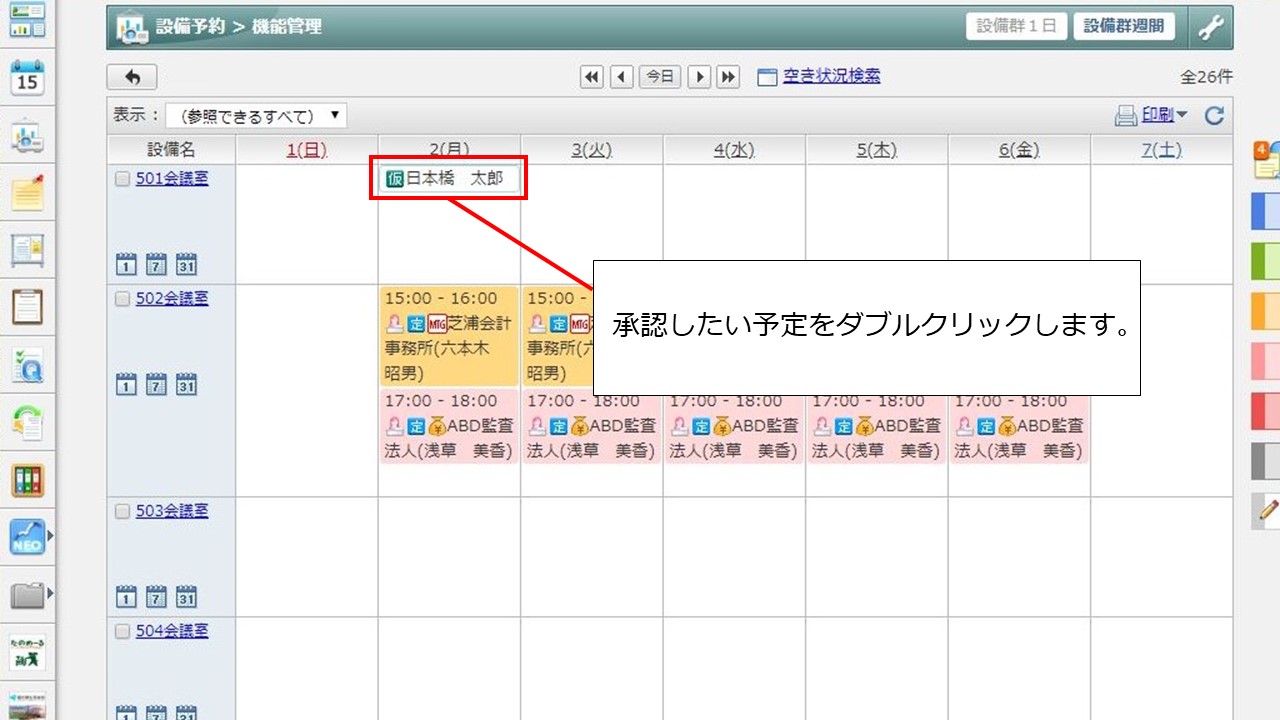Check the 502会議室 checkbox

pos(122,299)
